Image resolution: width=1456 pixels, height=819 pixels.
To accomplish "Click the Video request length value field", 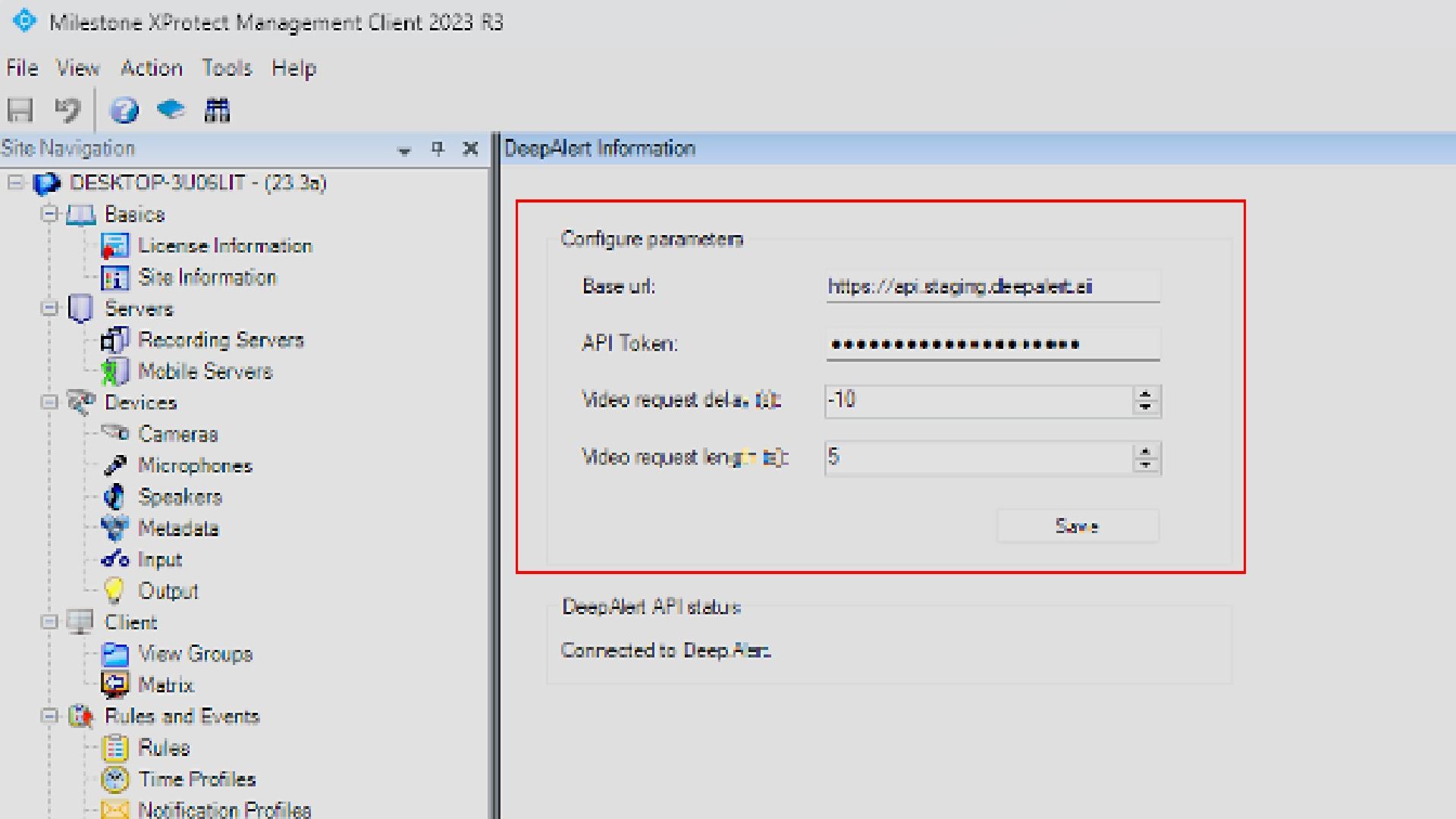I will click(978, 458).
